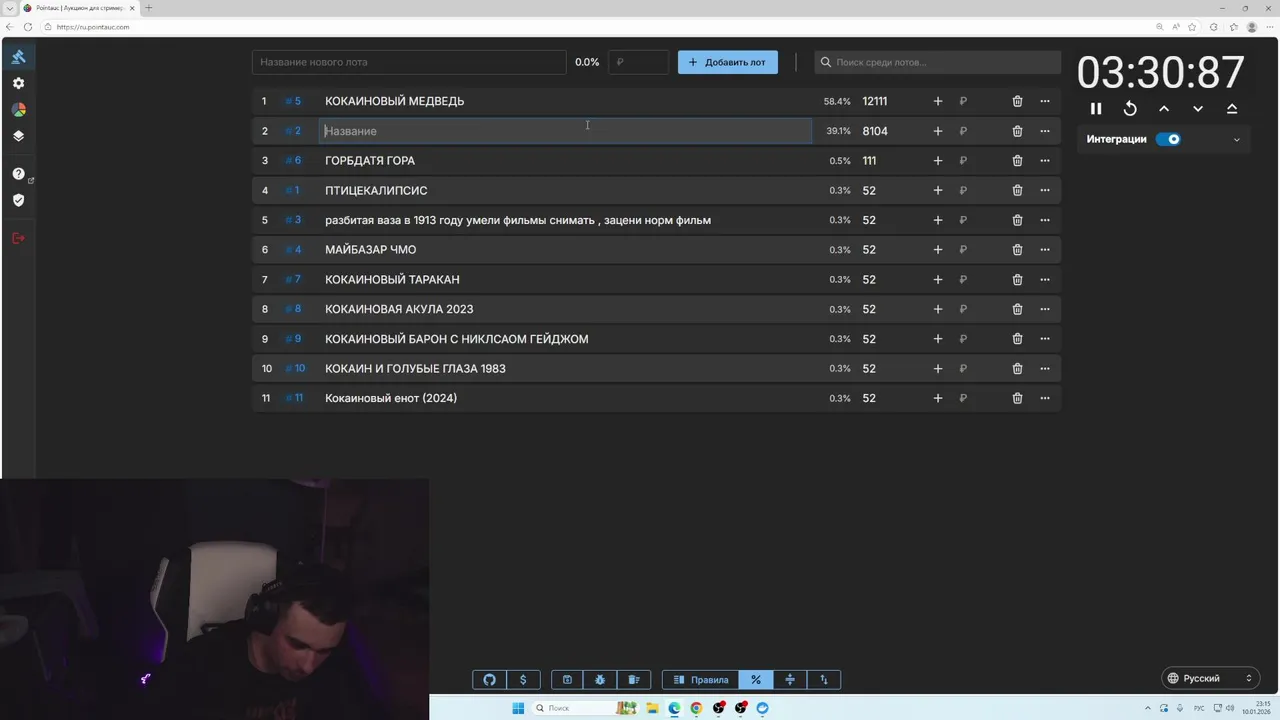Image resolution: width=1280 pixels, height=720 pixels.
Task: Click the 12111 amount value
Action: click(x=875, y=101)
